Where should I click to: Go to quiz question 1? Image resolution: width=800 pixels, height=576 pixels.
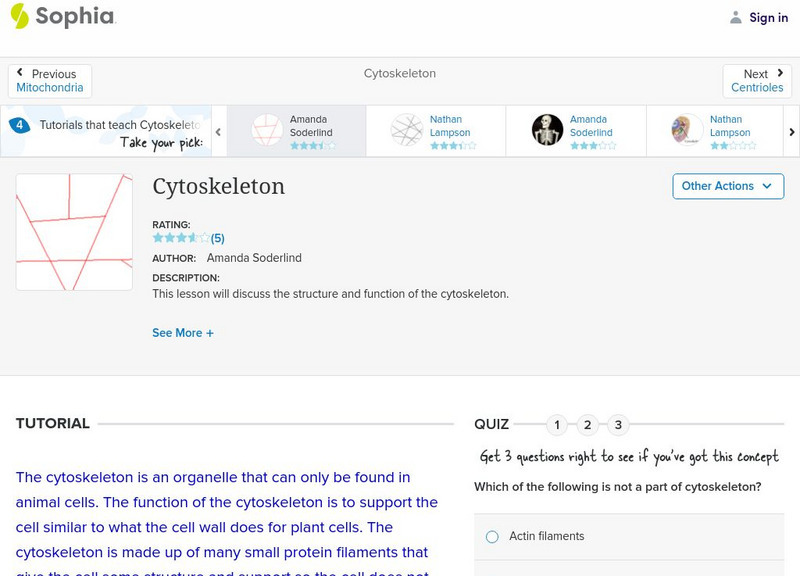[557, 425]
